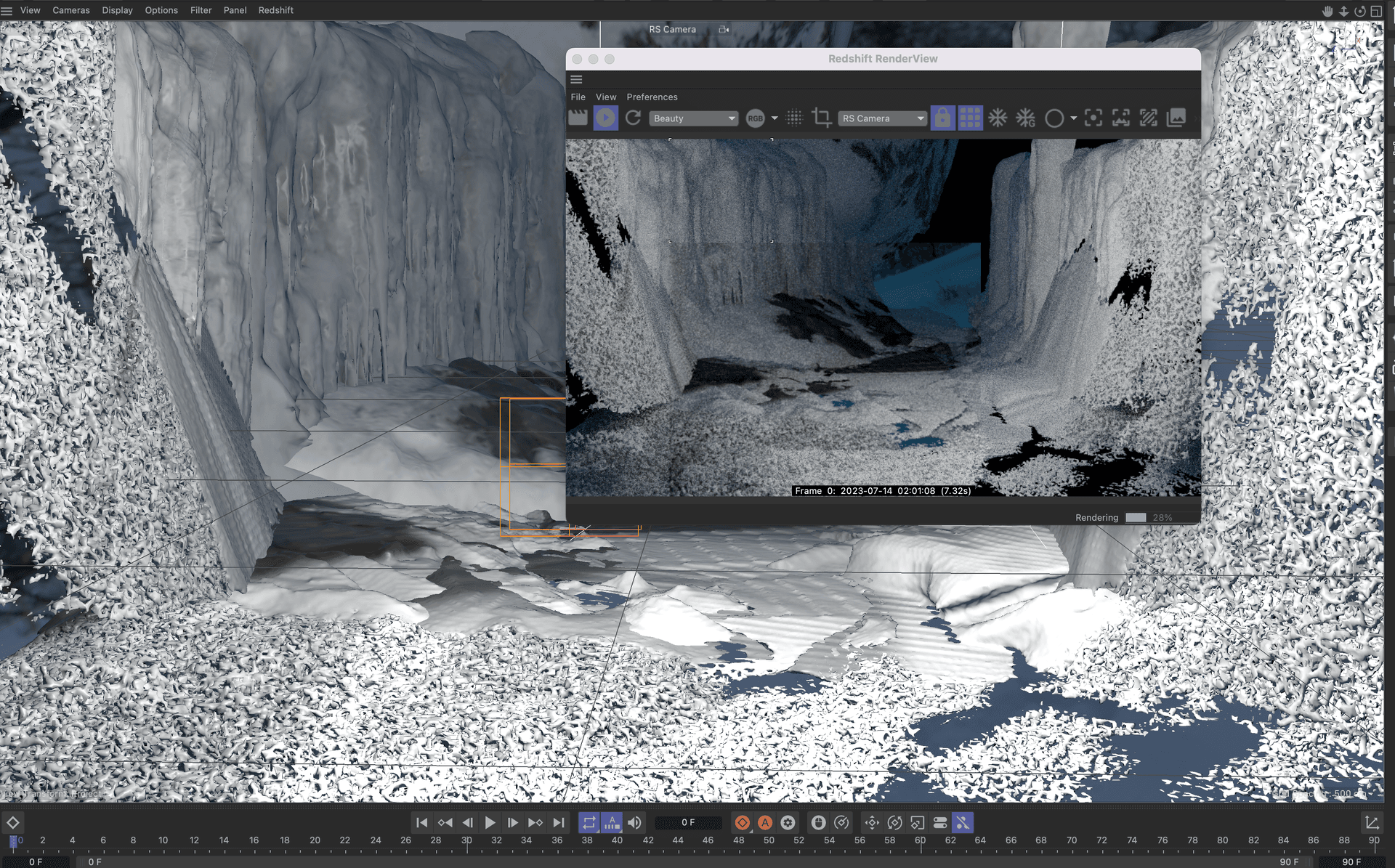Click the freeze geometry snowflake G icon

click(1025, 118)
